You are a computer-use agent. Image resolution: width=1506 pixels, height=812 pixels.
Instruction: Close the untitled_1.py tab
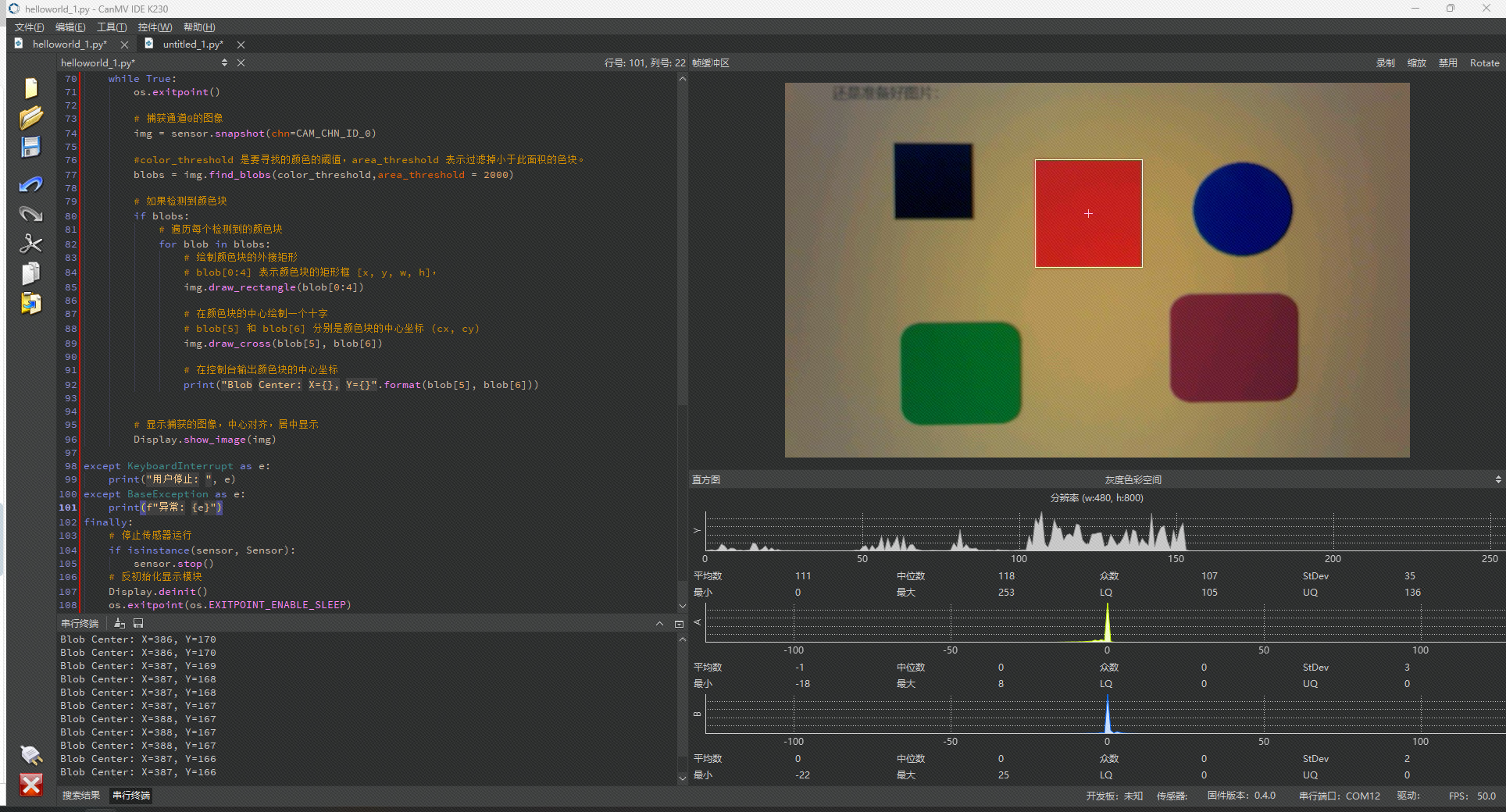241,45
